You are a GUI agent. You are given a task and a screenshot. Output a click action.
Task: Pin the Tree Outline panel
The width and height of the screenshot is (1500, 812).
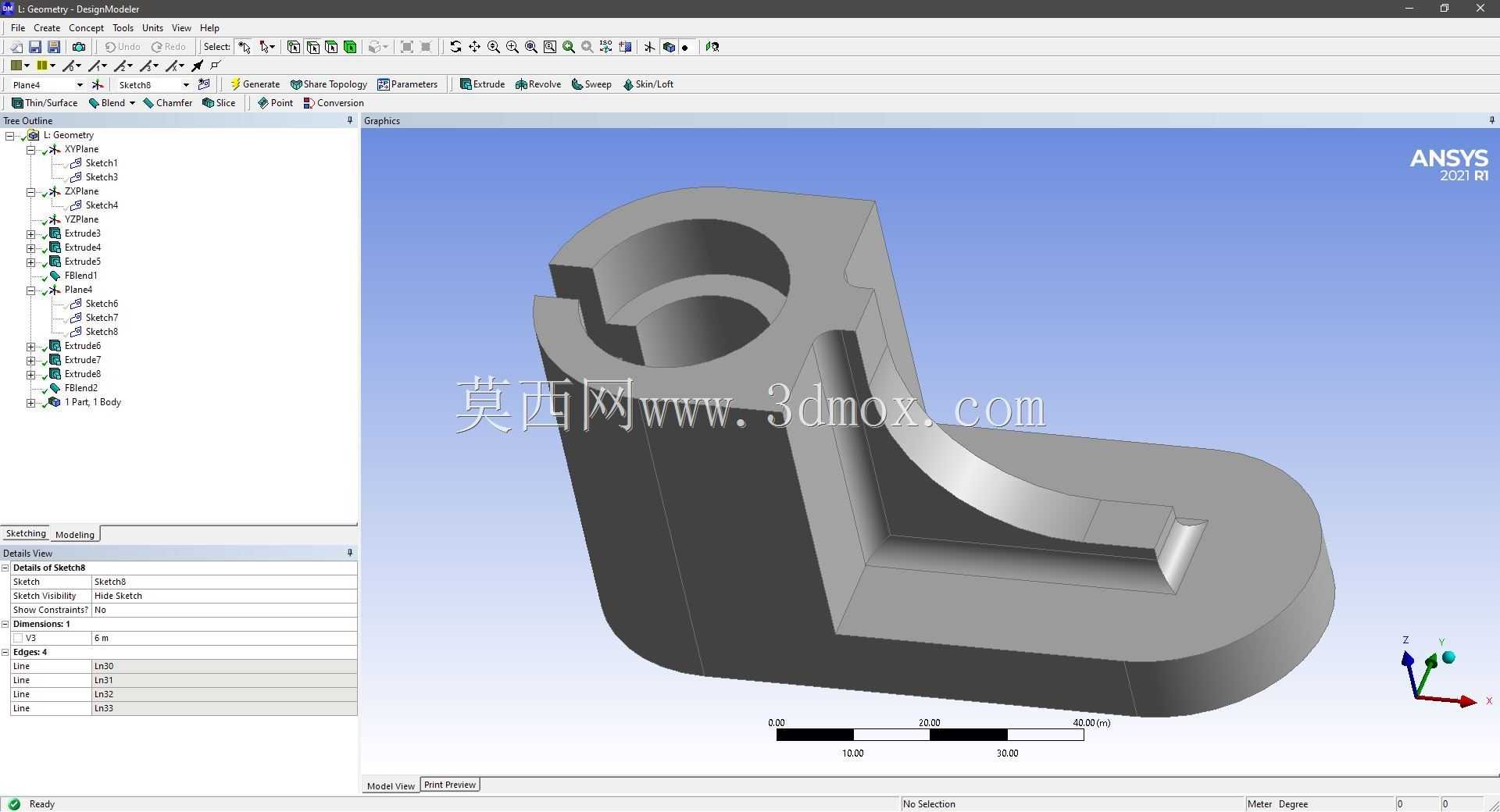350,120
